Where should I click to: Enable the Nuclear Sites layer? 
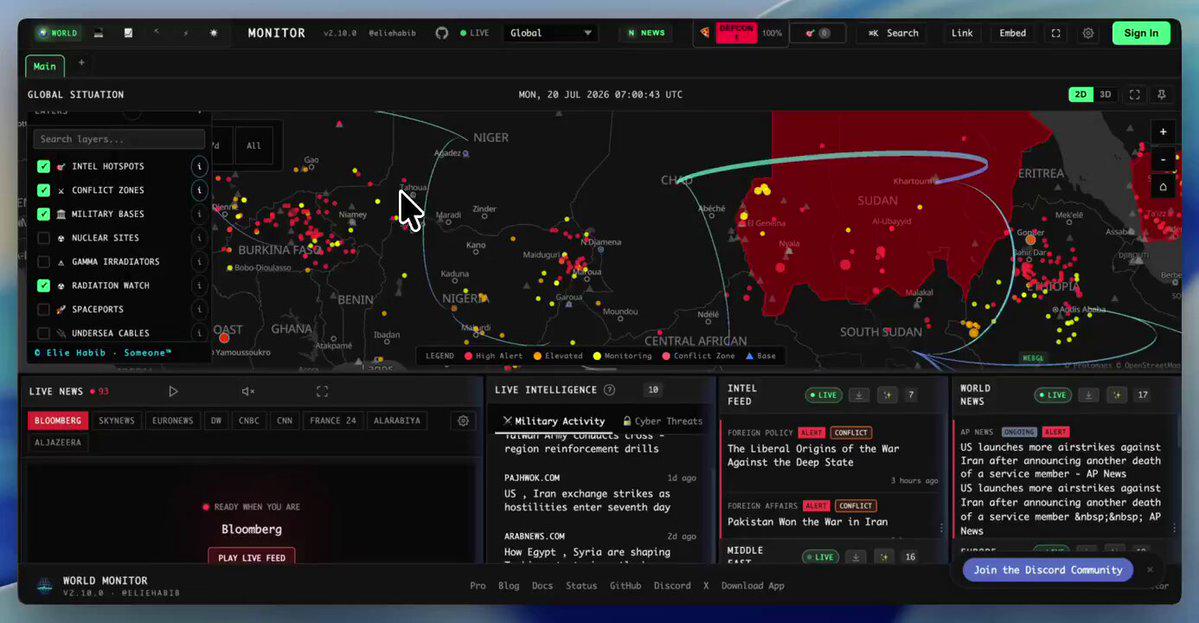(44, 238)
